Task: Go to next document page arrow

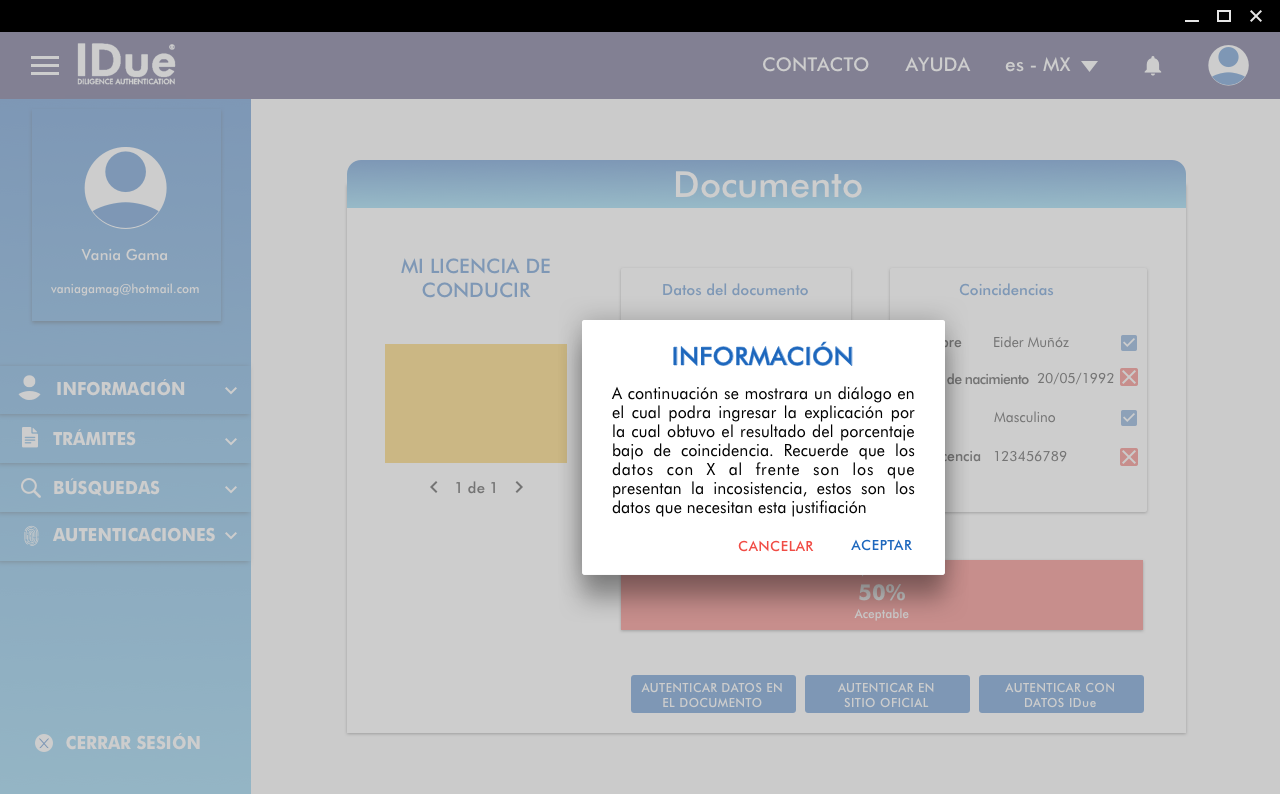Action: coord(519,488)
